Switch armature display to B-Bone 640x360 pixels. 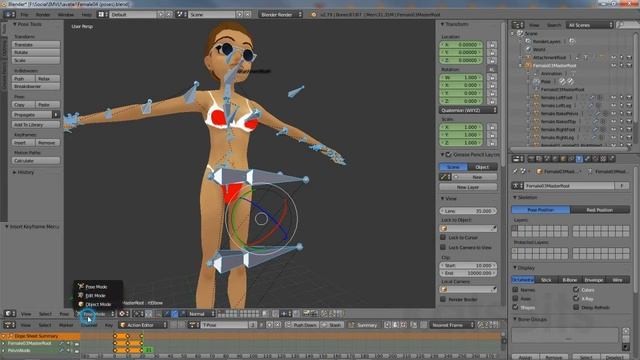click(x=569, y=280)
